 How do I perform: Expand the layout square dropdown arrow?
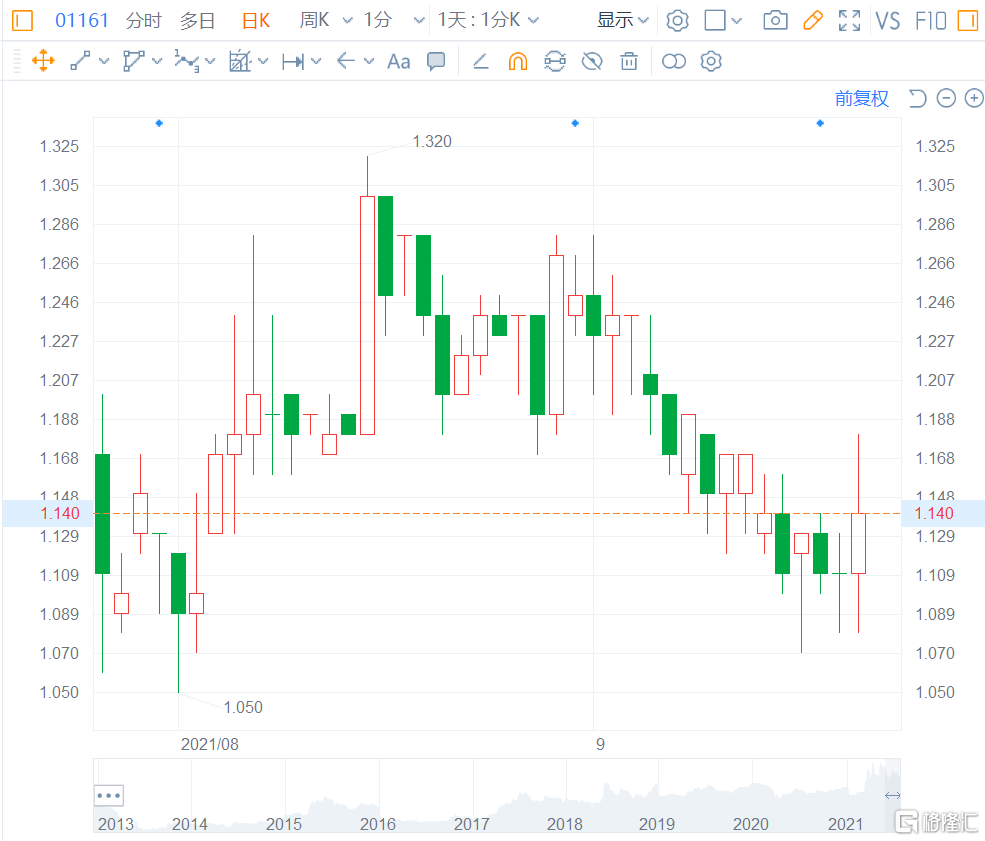tap(737, 21)
